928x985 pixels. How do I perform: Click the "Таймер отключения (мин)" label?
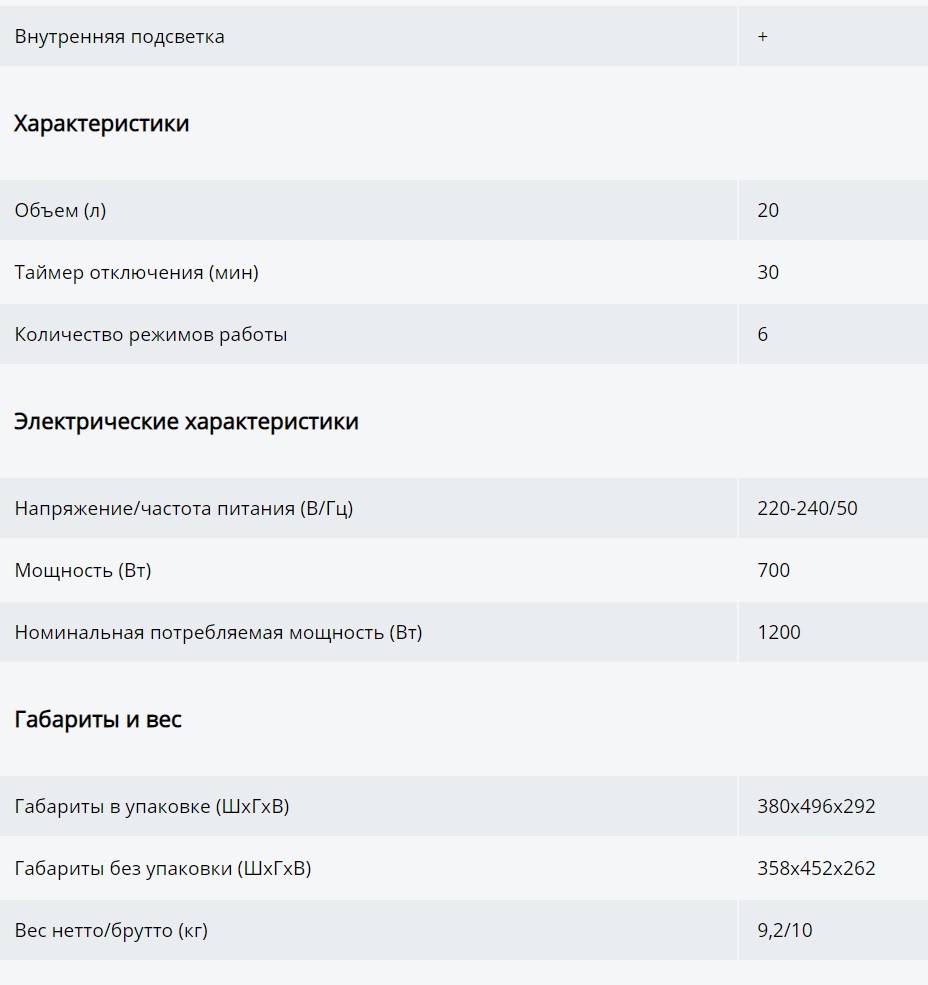coord(136,272)
